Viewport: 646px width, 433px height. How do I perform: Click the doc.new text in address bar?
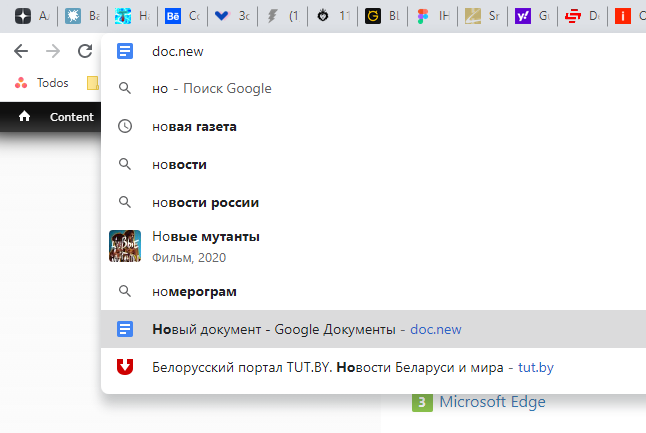coord(178,51)
